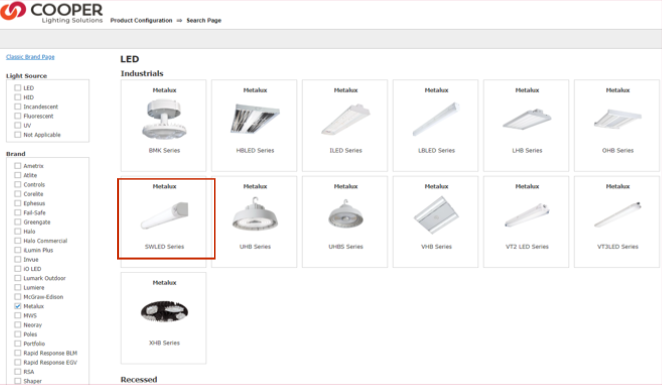Screen dimensions: 662x385
Task: Select the LBLED Series linear fixture tile
Action: [436, 125]
